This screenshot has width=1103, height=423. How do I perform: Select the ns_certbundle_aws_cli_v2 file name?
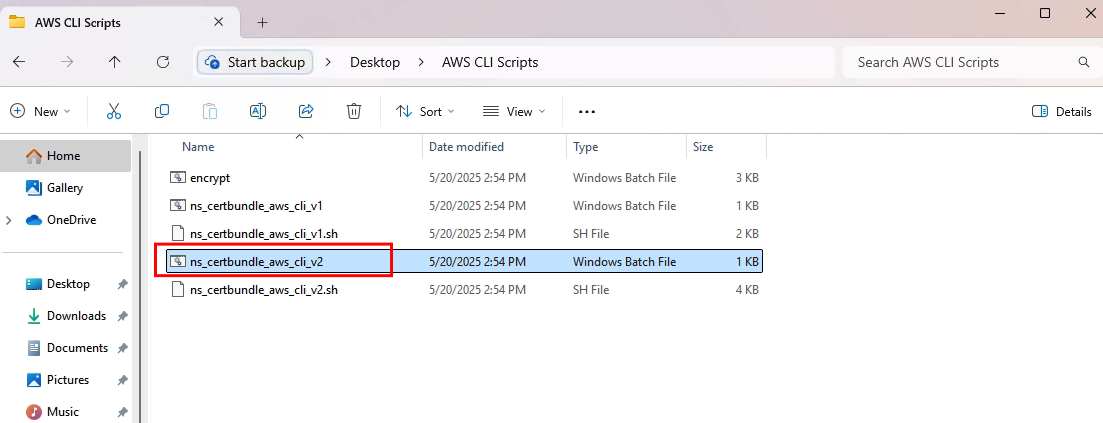point(256,262)
